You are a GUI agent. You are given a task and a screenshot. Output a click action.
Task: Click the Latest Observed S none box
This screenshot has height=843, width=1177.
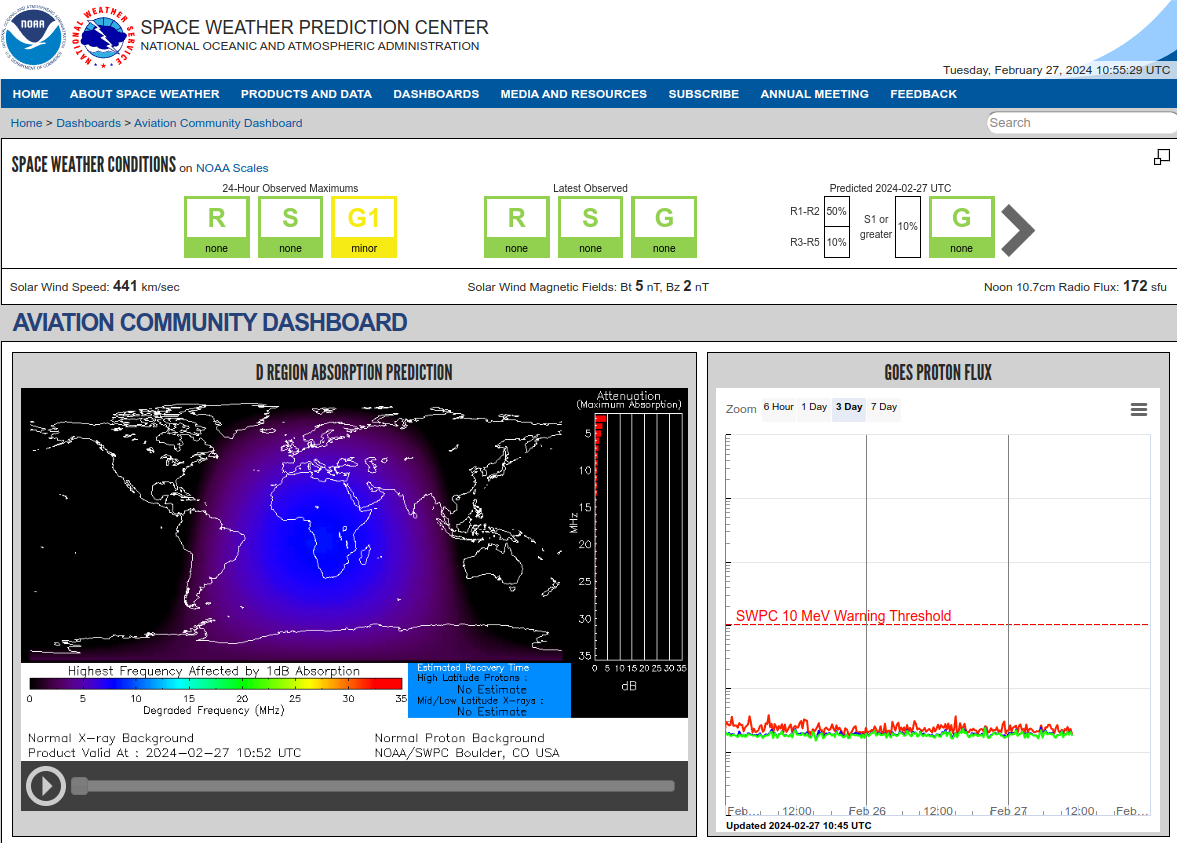590,227
